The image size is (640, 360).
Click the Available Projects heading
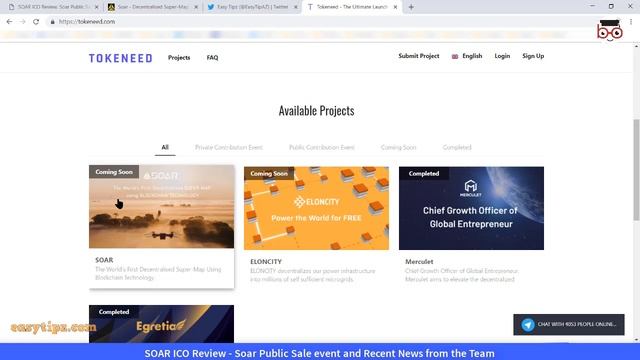coord(316,111)
